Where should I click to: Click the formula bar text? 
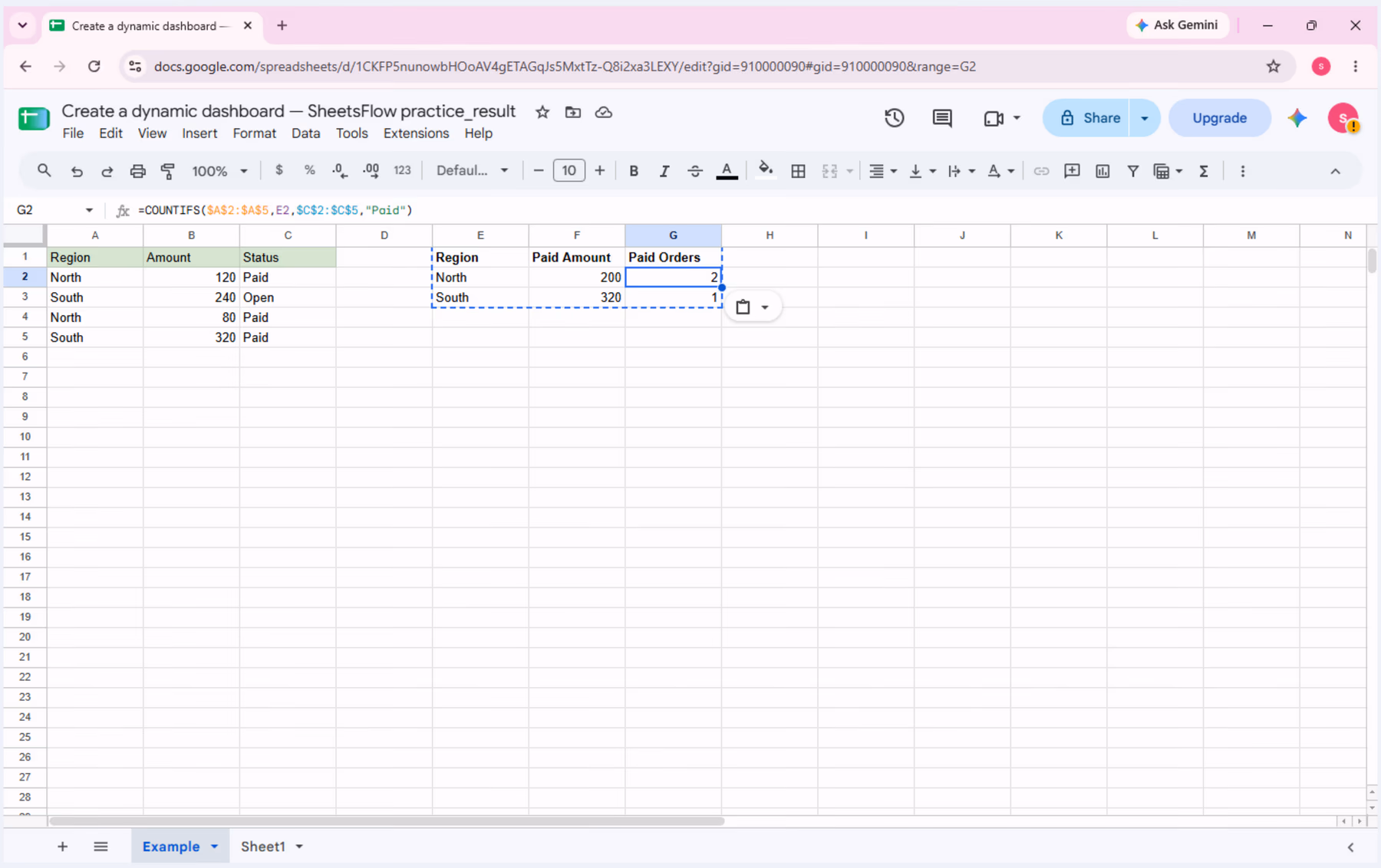[275, 210]
